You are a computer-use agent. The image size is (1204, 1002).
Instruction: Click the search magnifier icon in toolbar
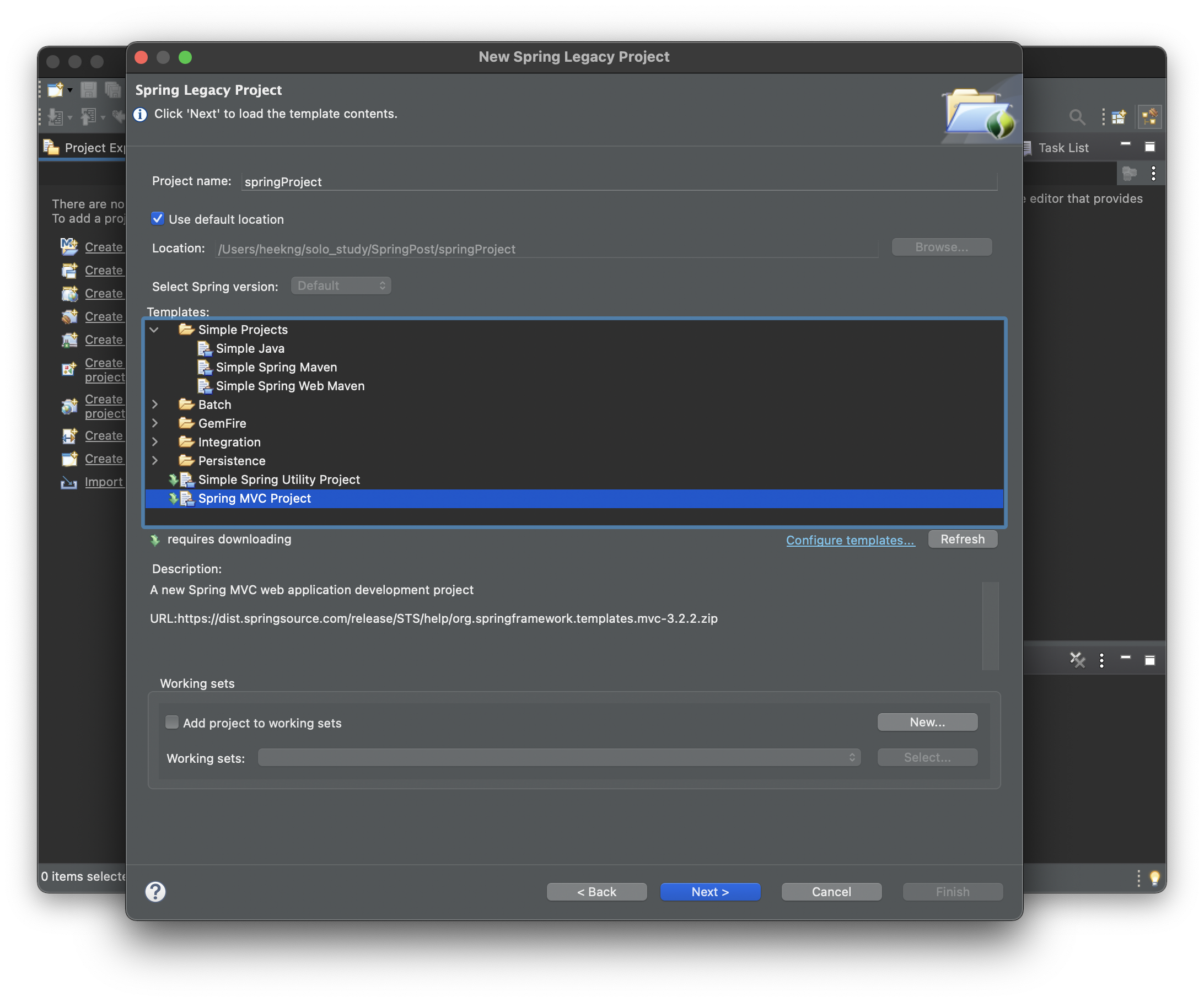pos(1077,117)
